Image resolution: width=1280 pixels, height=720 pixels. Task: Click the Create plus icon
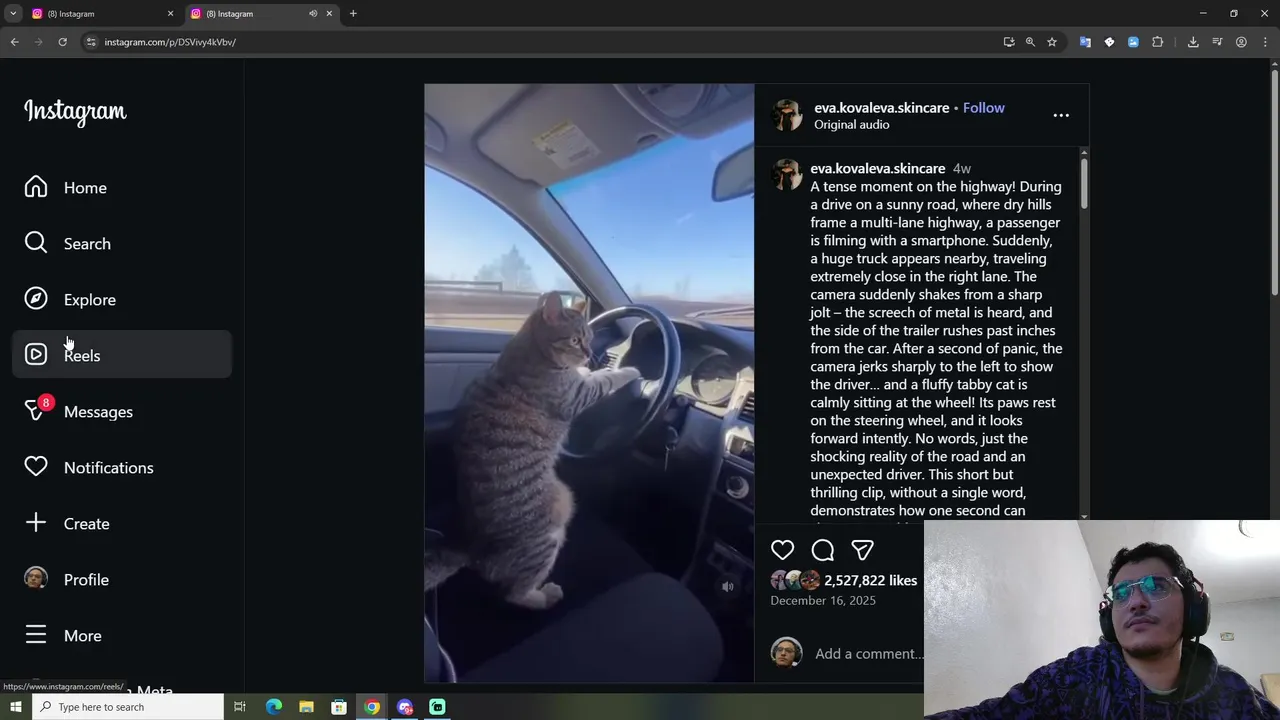click(36, 523)
